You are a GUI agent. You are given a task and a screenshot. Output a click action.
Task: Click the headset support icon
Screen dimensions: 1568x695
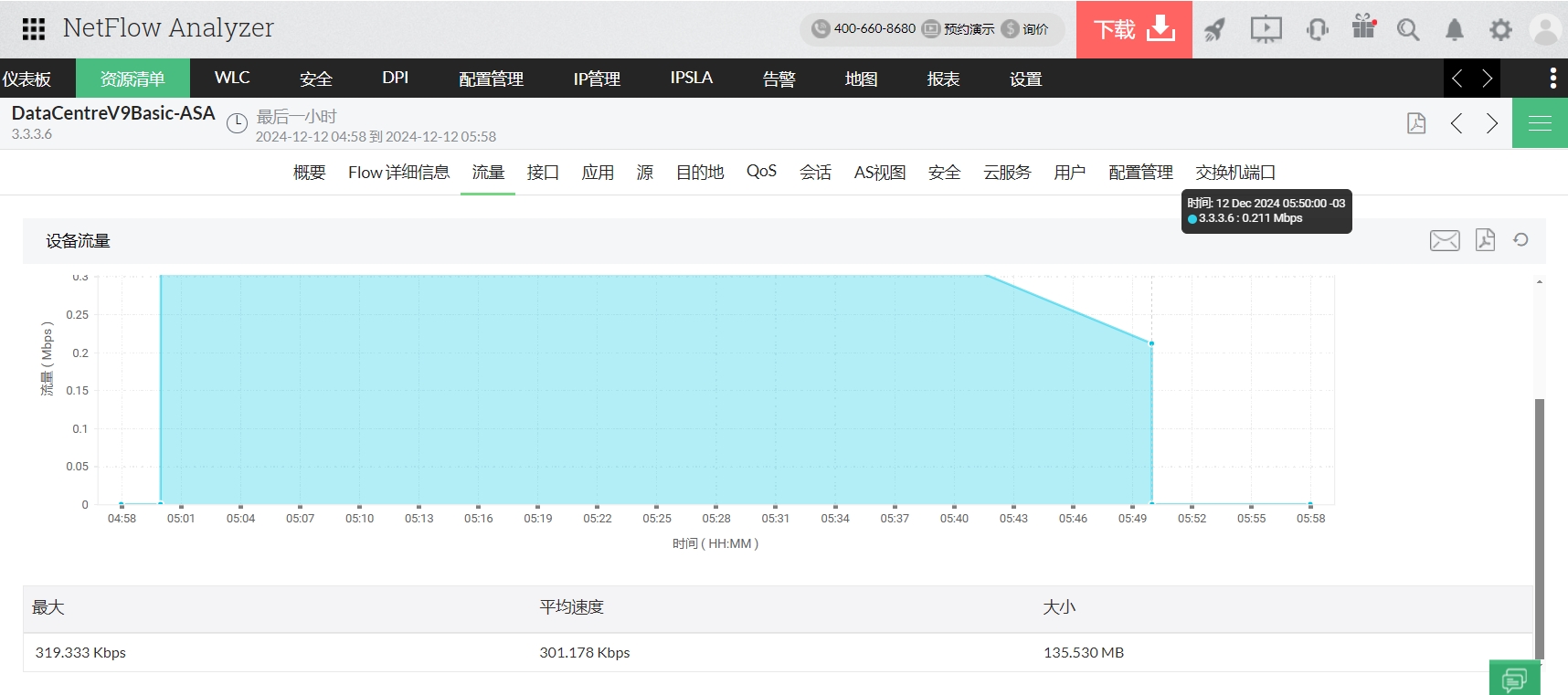[x=1317, y=30]
